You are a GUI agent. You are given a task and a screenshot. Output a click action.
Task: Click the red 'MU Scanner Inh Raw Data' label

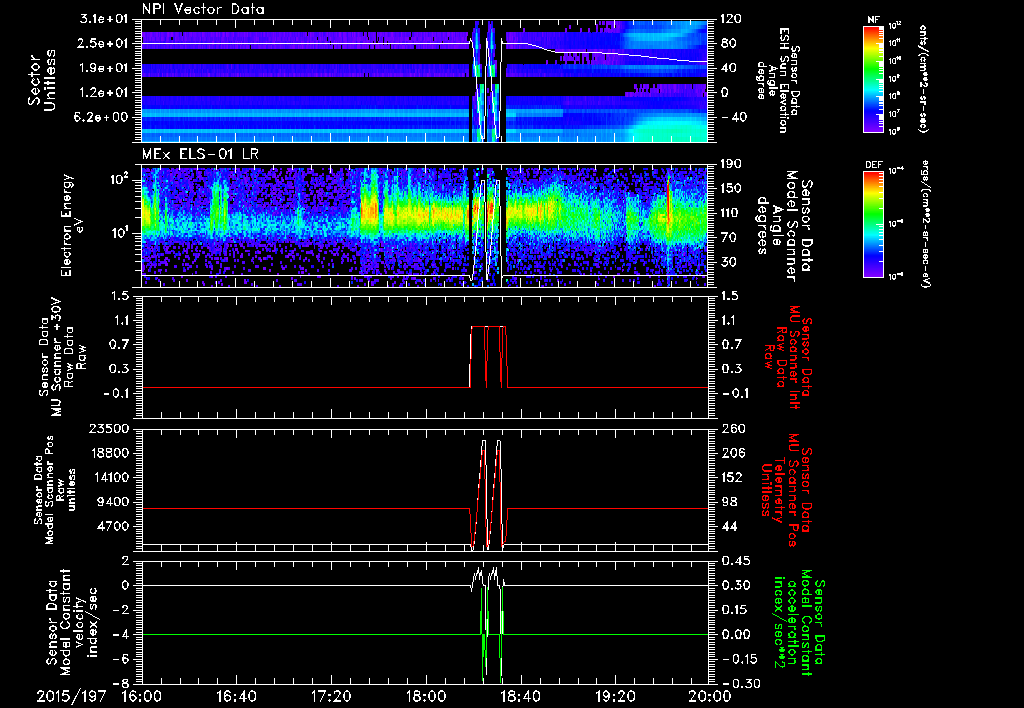click(786, 357)
